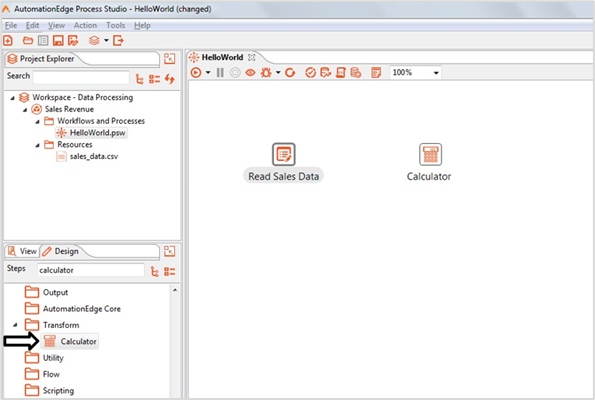The image size is (595, 400).
Task: Click the list view icon beside Steps field
Action: coord(170,271)
